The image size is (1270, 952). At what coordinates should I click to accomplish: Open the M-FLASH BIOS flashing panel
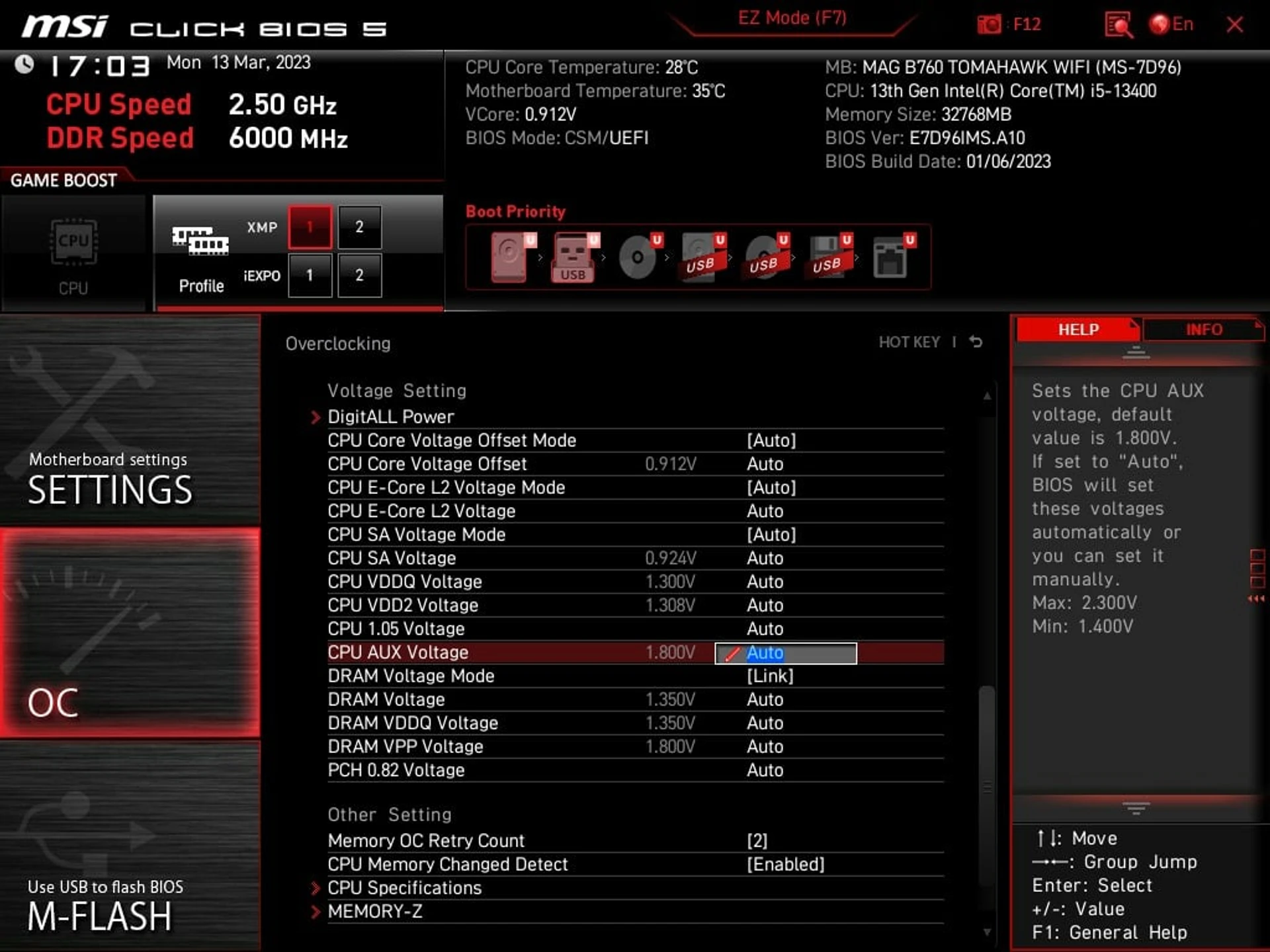click(x=130, y=846)
